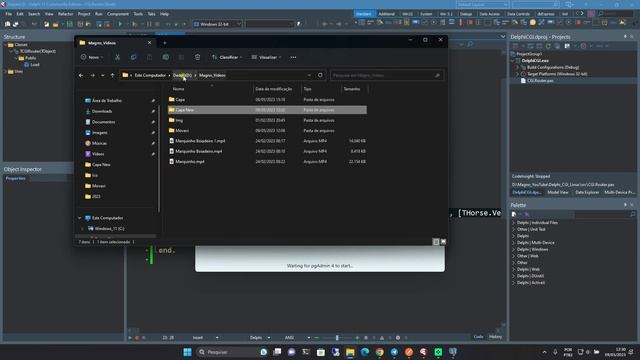Open Google Chrome from the taskbar
The width and height of the screenshot is (640, 360).
(380, 352)
